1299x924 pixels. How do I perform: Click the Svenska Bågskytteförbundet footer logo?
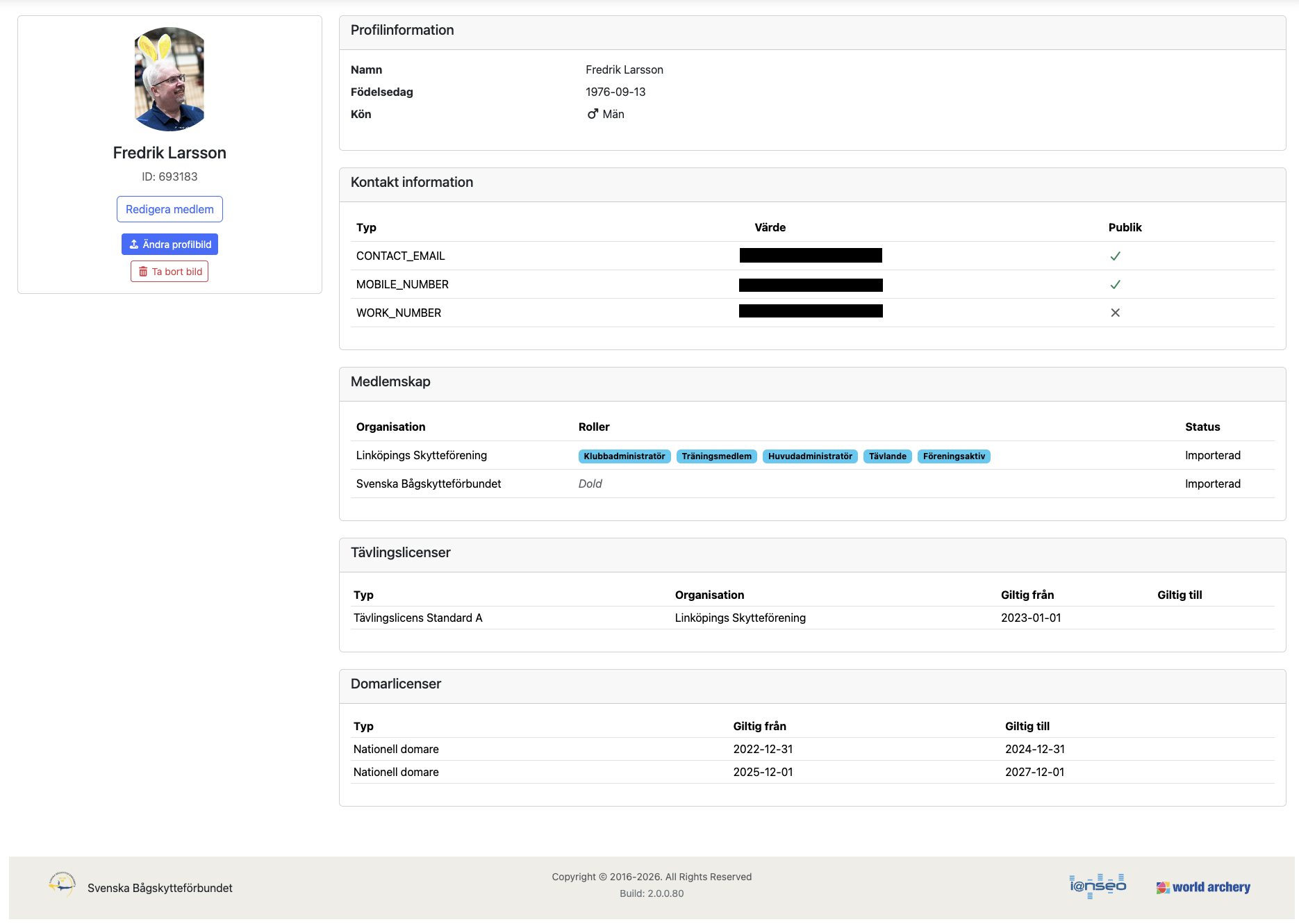click(62, 884)
